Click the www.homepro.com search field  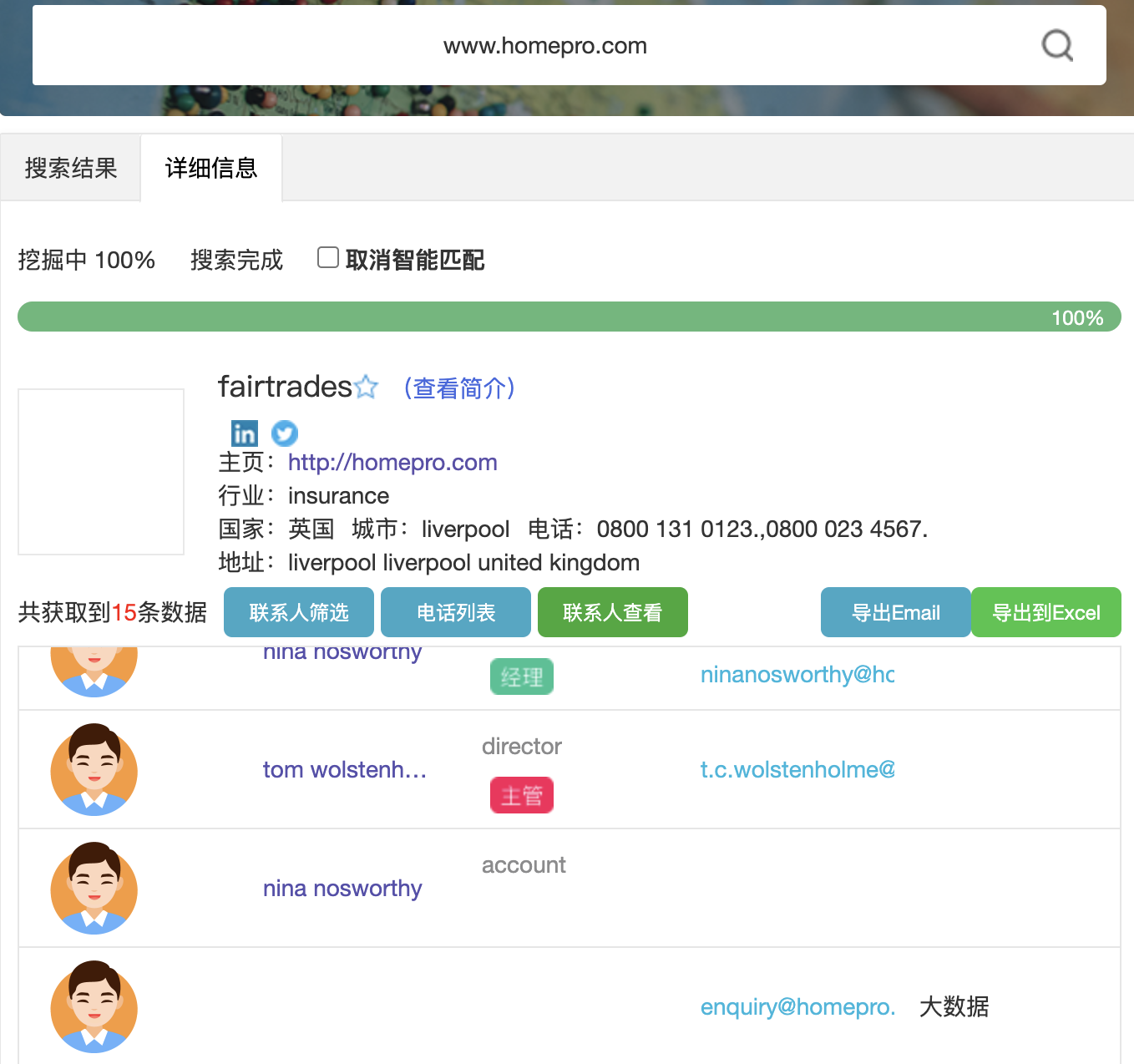pyautogui.click(x=570, y=45)
